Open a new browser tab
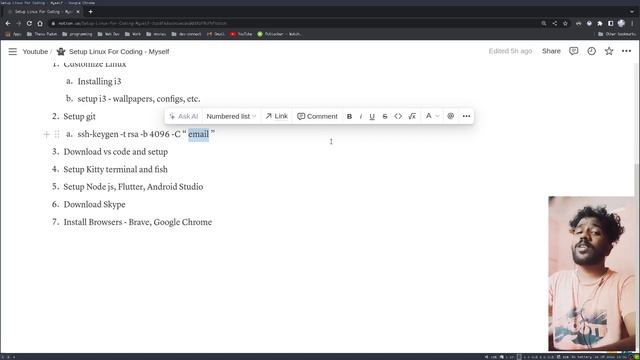Screen dimensions: 640x360 pyautogui.click(x=91, y=12)
